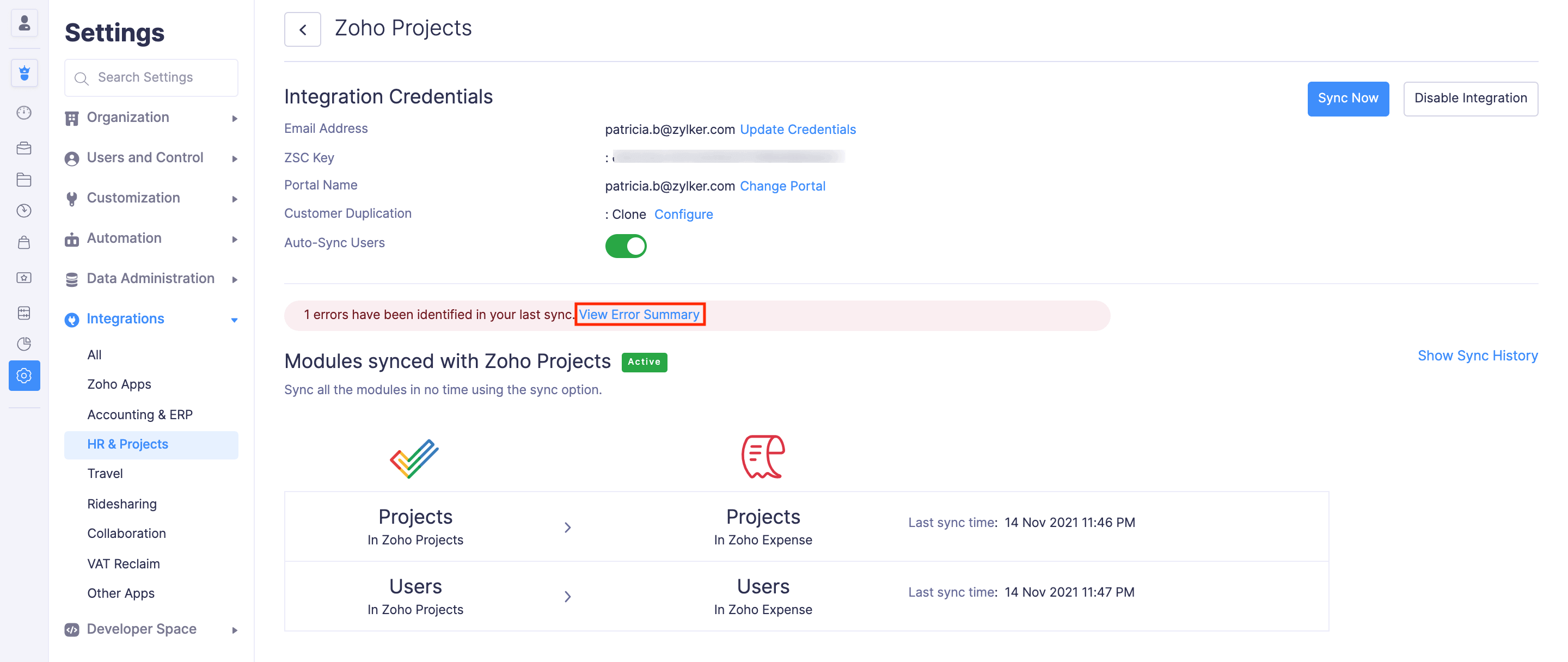Open the Show Sync History link
The image size is (1568, 662).
pyautogui.click(x=1477, y=355)
